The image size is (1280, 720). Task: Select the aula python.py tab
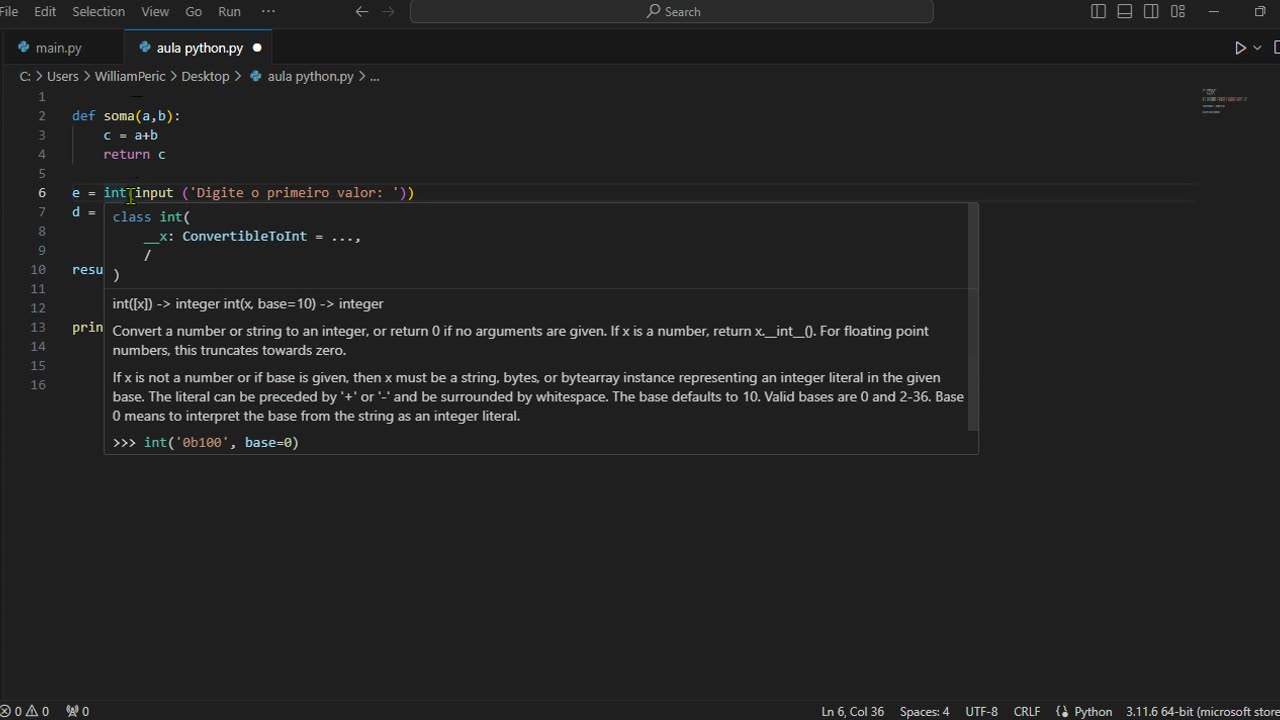[198, 48]
